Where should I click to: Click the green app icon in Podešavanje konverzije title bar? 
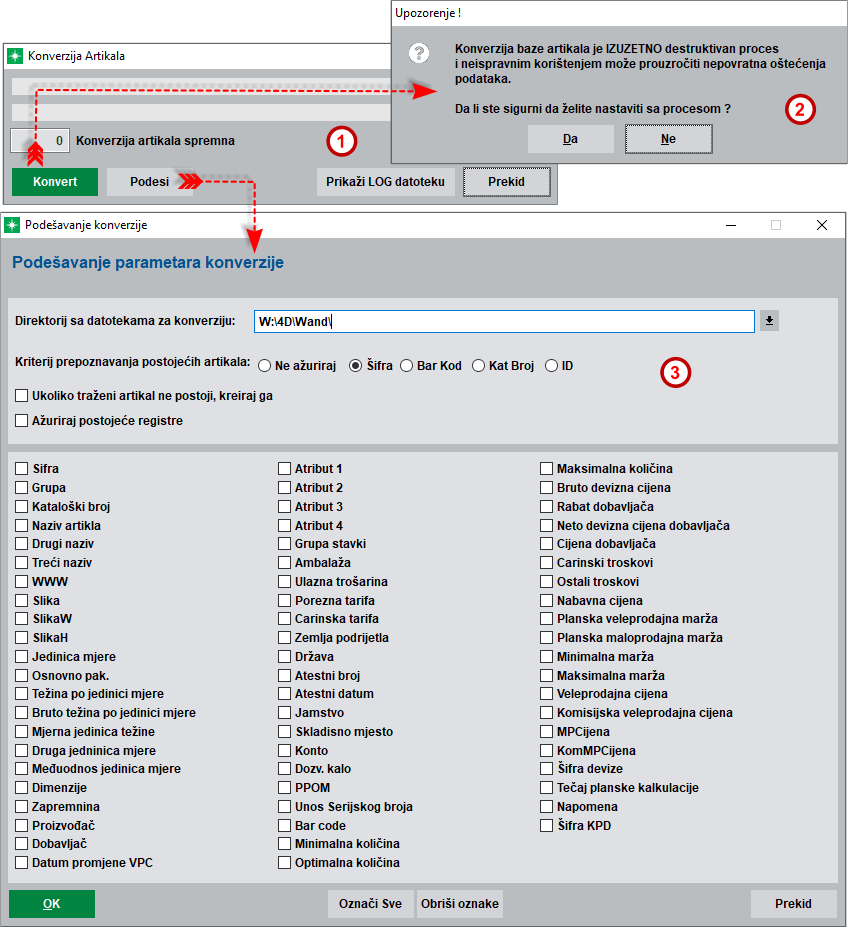coord(14,225)
